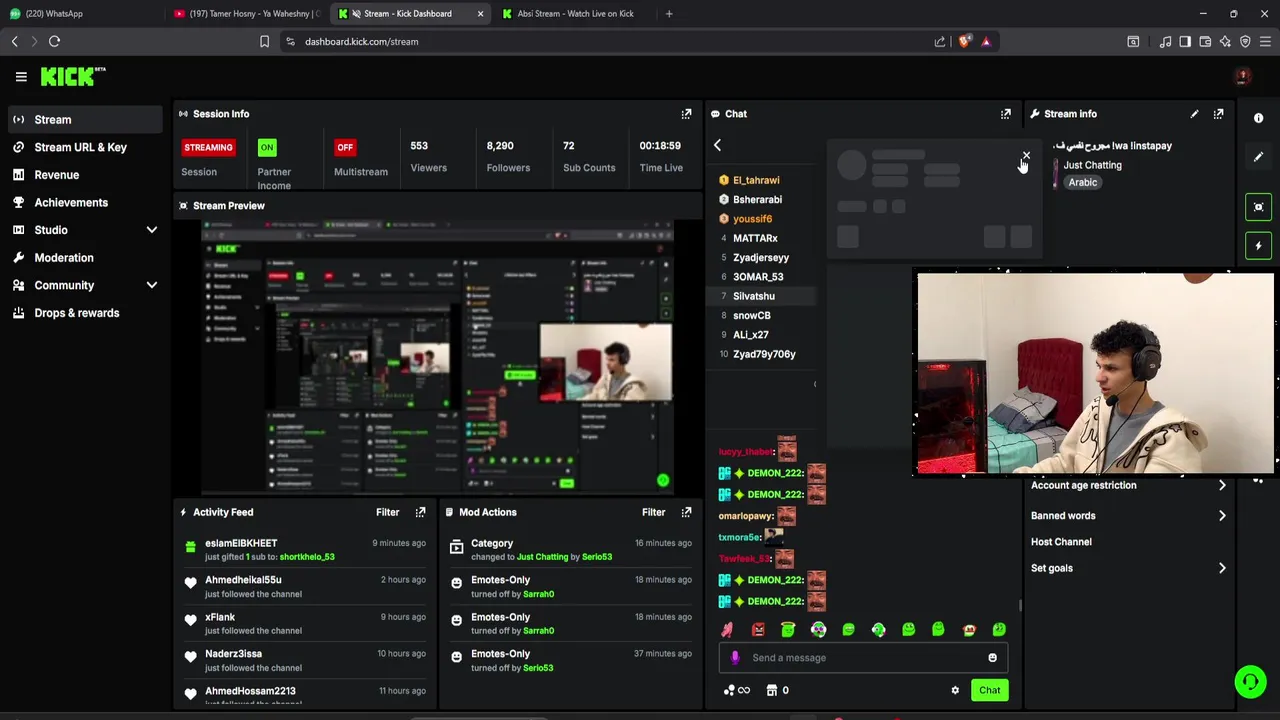Screen dimensions: 1280x720
Task: Pop out the Stream info panel
Action: coord(1218,114)
